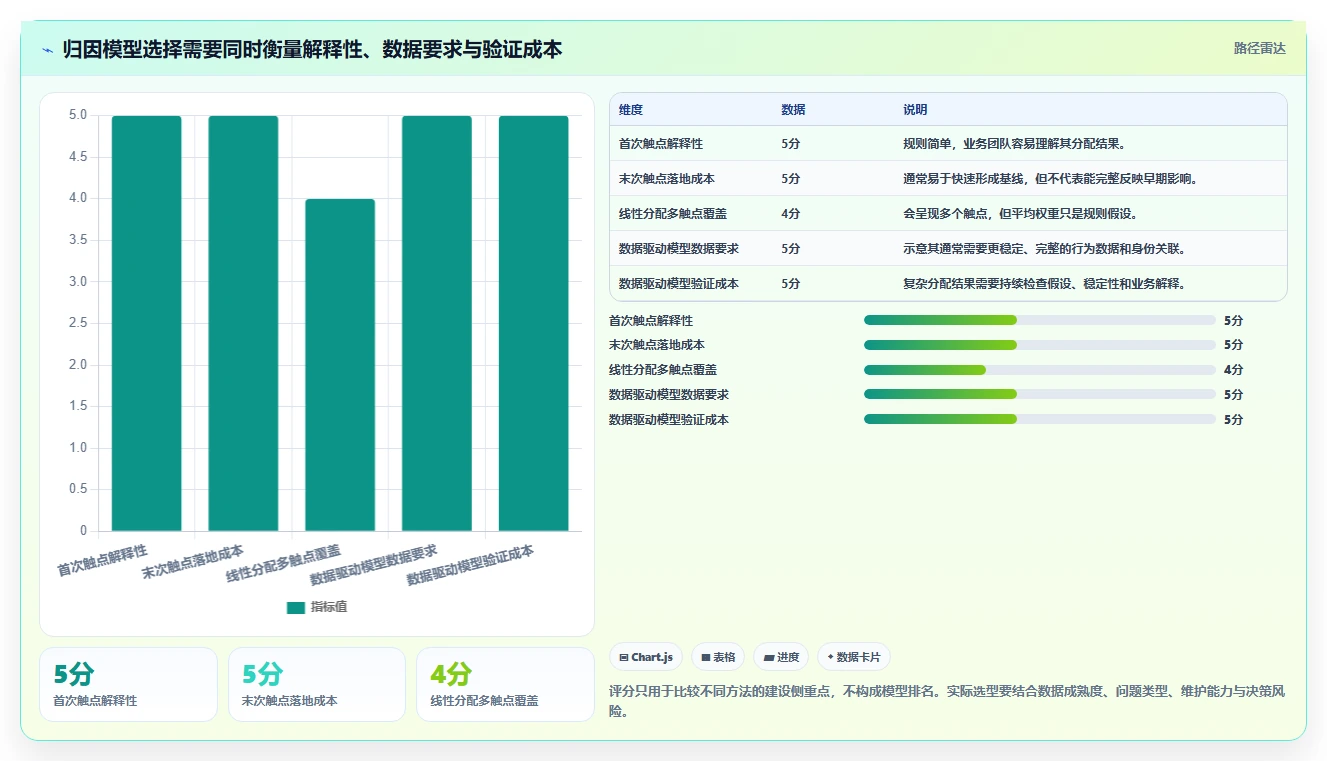Click the chart bar for 数据驱动模型数据要求
1327x761 pixels.
(437, 323)
